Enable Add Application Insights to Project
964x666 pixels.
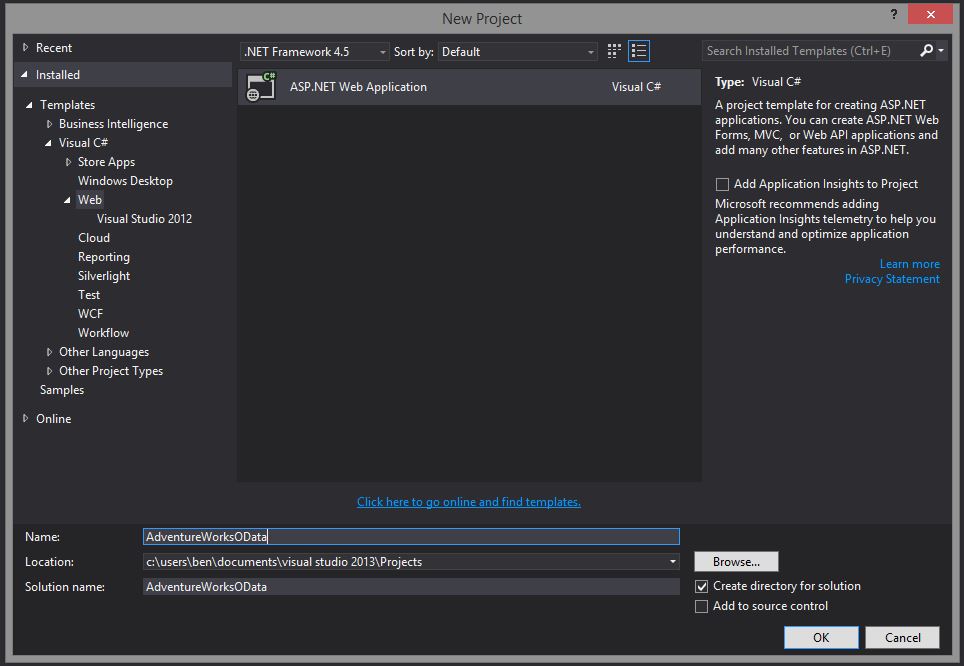(x=722, y=184)
